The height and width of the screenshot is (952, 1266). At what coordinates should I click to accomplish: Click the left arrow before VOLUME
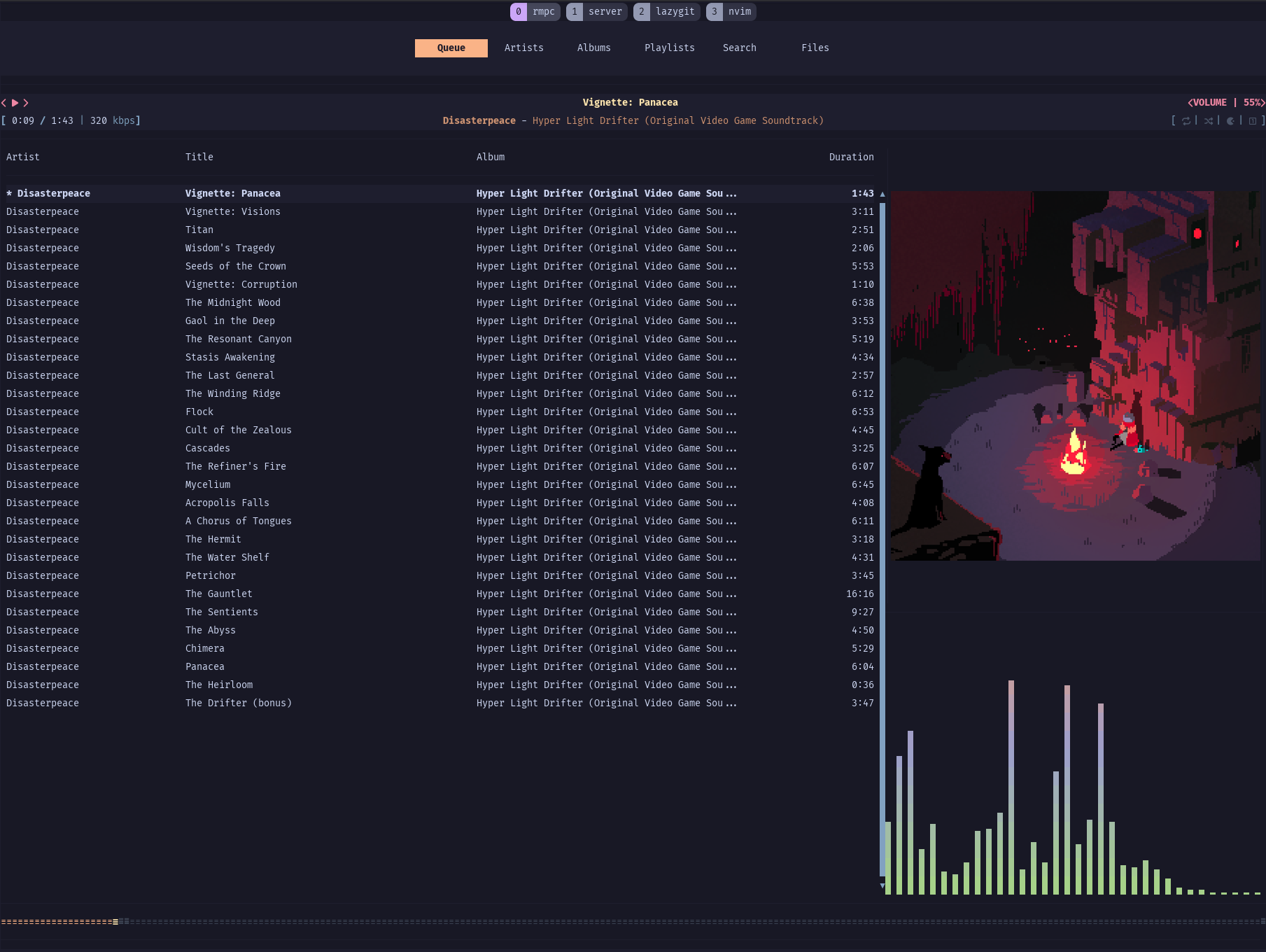coord(1190,103)
